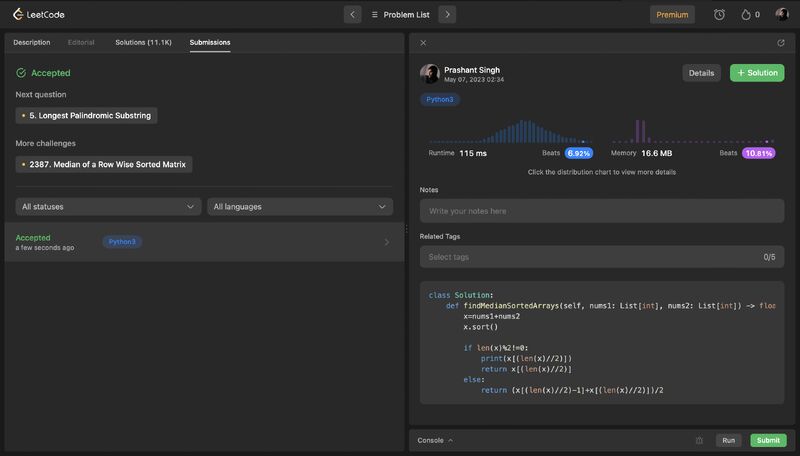The width and height of the screenshot is (800, 456).
Task: Click the Python3 tag in submission row
Action: [x=122, y=242]
